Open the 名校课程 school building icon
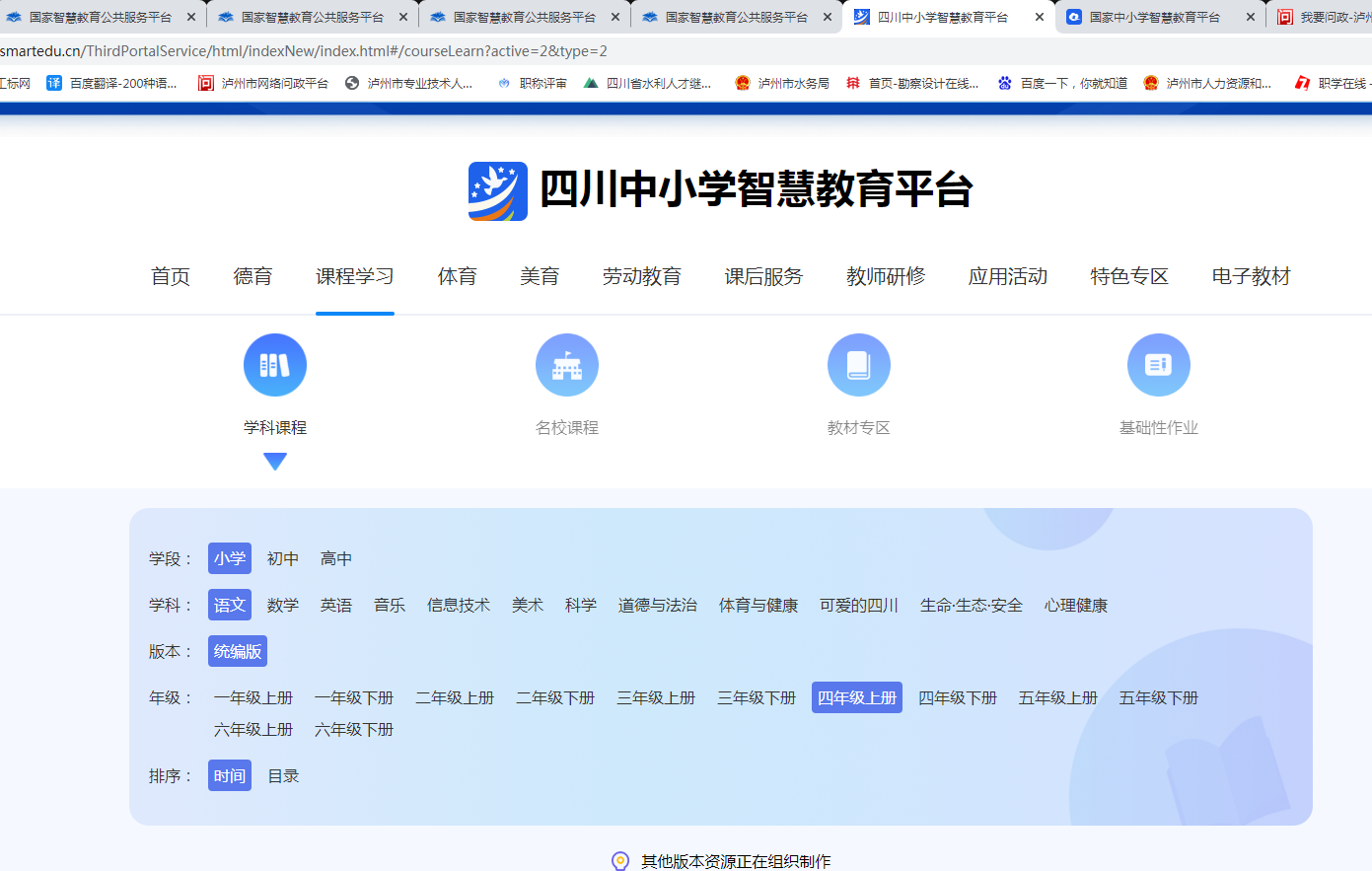 (x=567, y=365)
